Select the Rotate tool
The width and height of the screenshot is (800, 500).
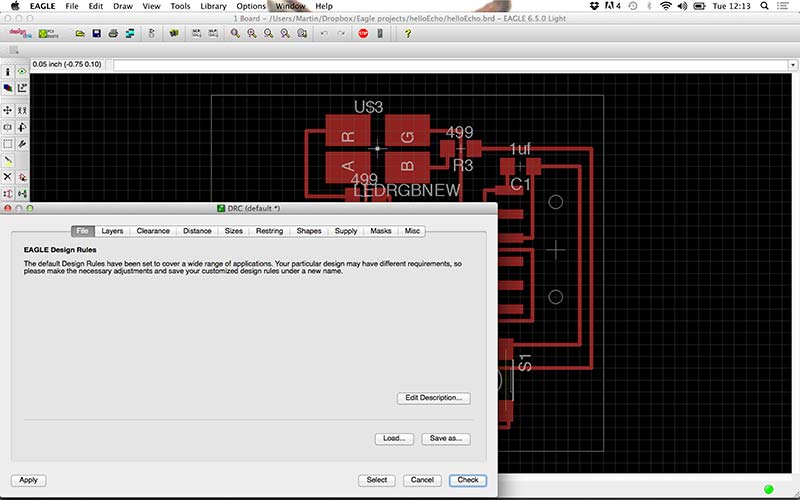coord(22,127)
